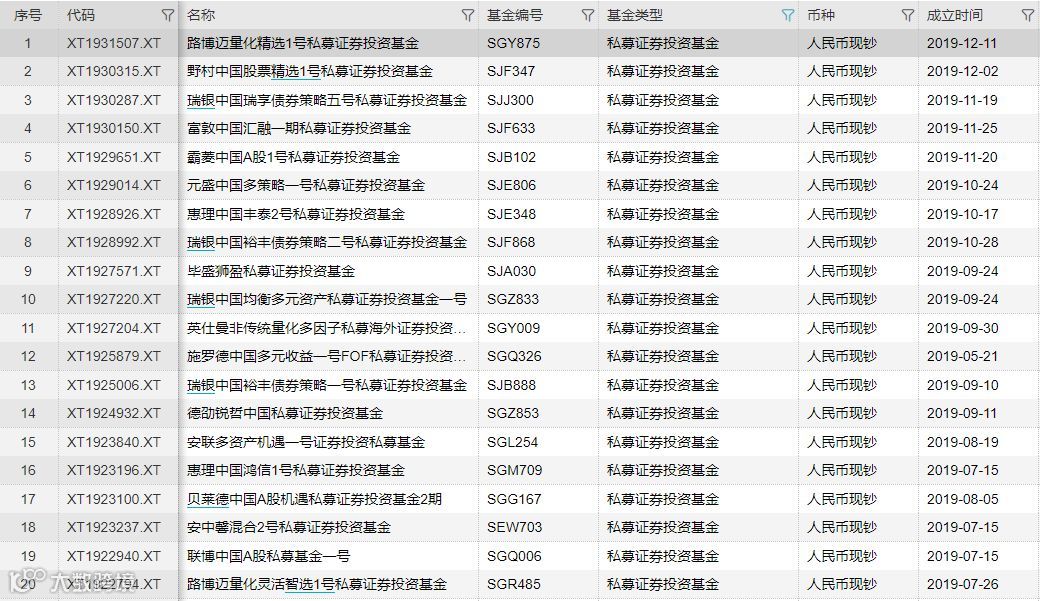Select fund 安中馨混合2号私募证券投资基金

click(x=289, y=527)
